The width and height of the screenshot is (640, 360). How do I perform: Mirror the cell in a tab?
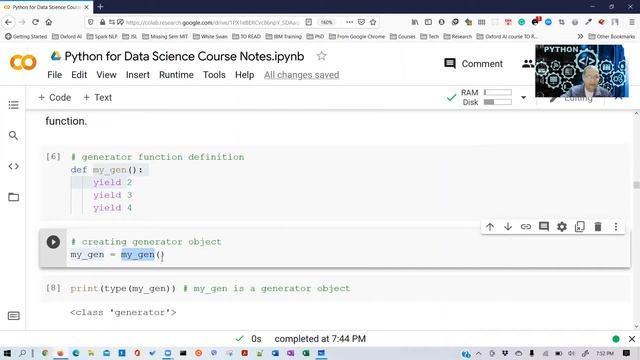pos(580,227)
